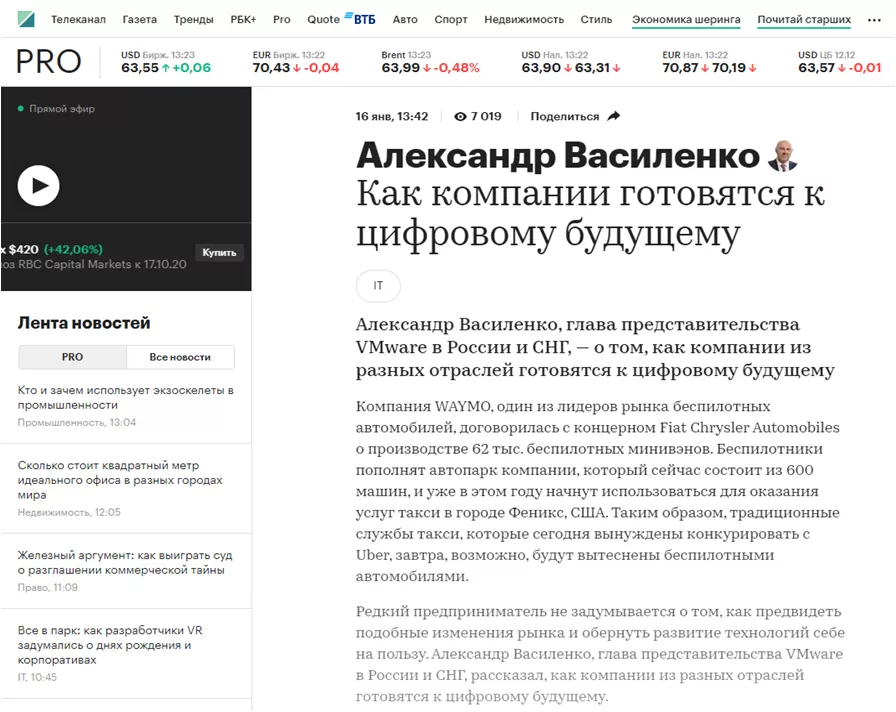Click the Александр Василенко author name heading

(x=558, y=155)
